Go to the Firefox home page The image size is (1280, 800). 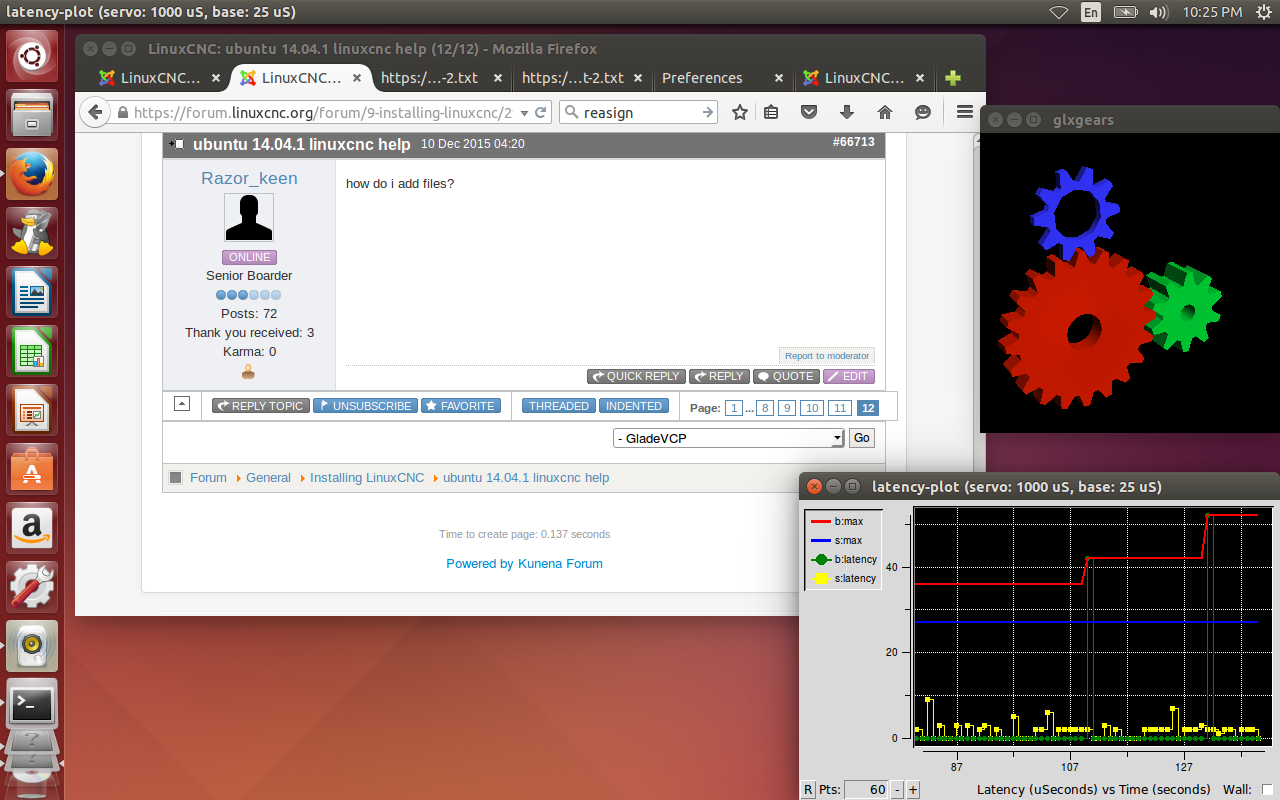[x=885, y=113]
